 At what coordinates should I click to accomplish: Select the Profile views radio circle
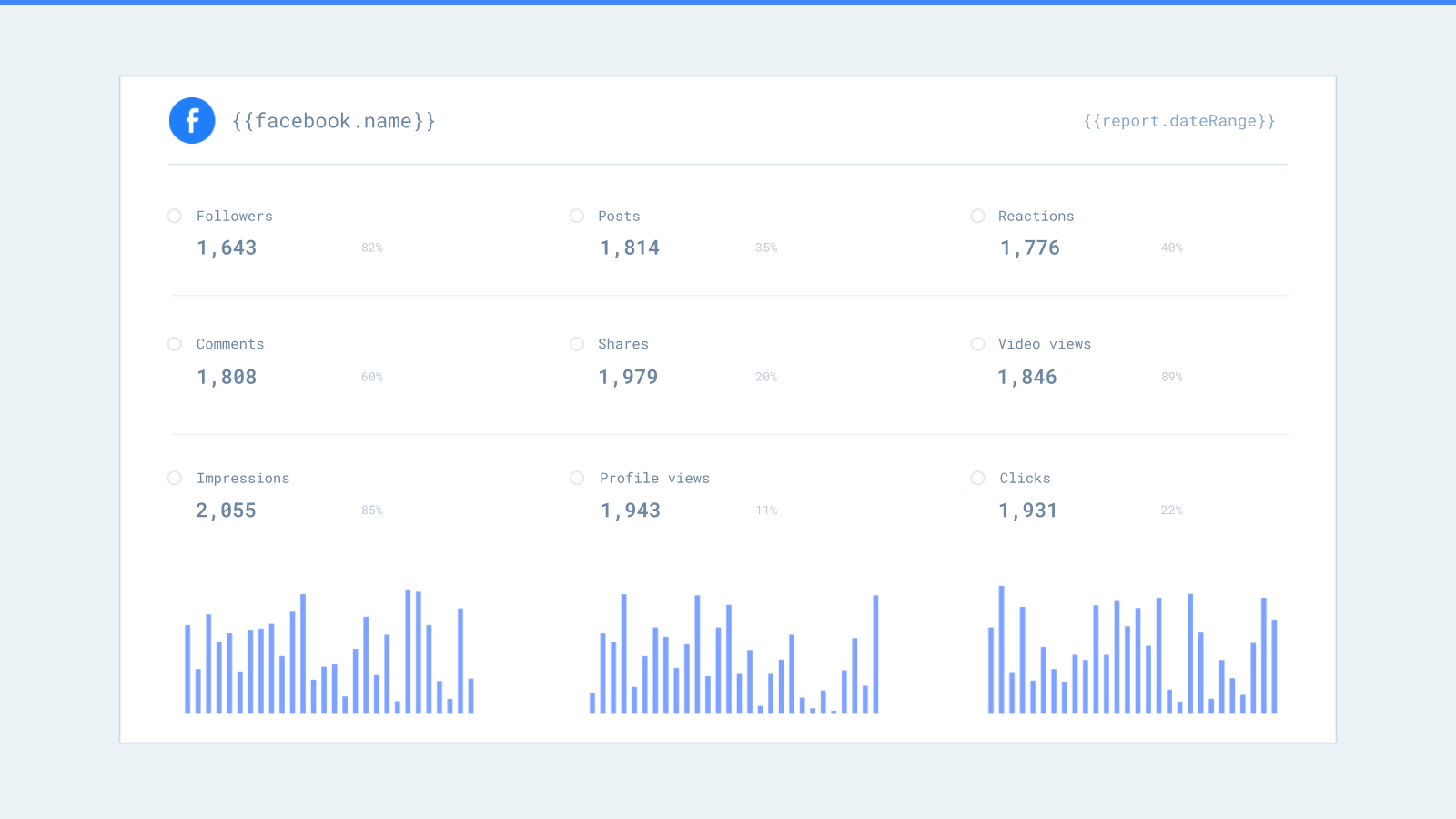point(577,478)
